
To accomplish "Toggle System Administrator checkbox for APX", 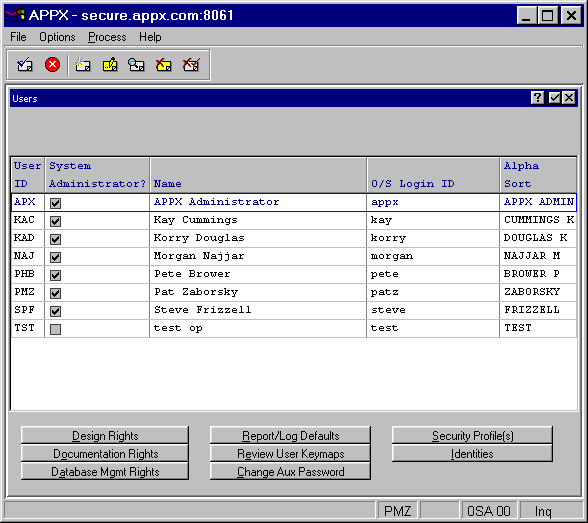I will 56,203.
